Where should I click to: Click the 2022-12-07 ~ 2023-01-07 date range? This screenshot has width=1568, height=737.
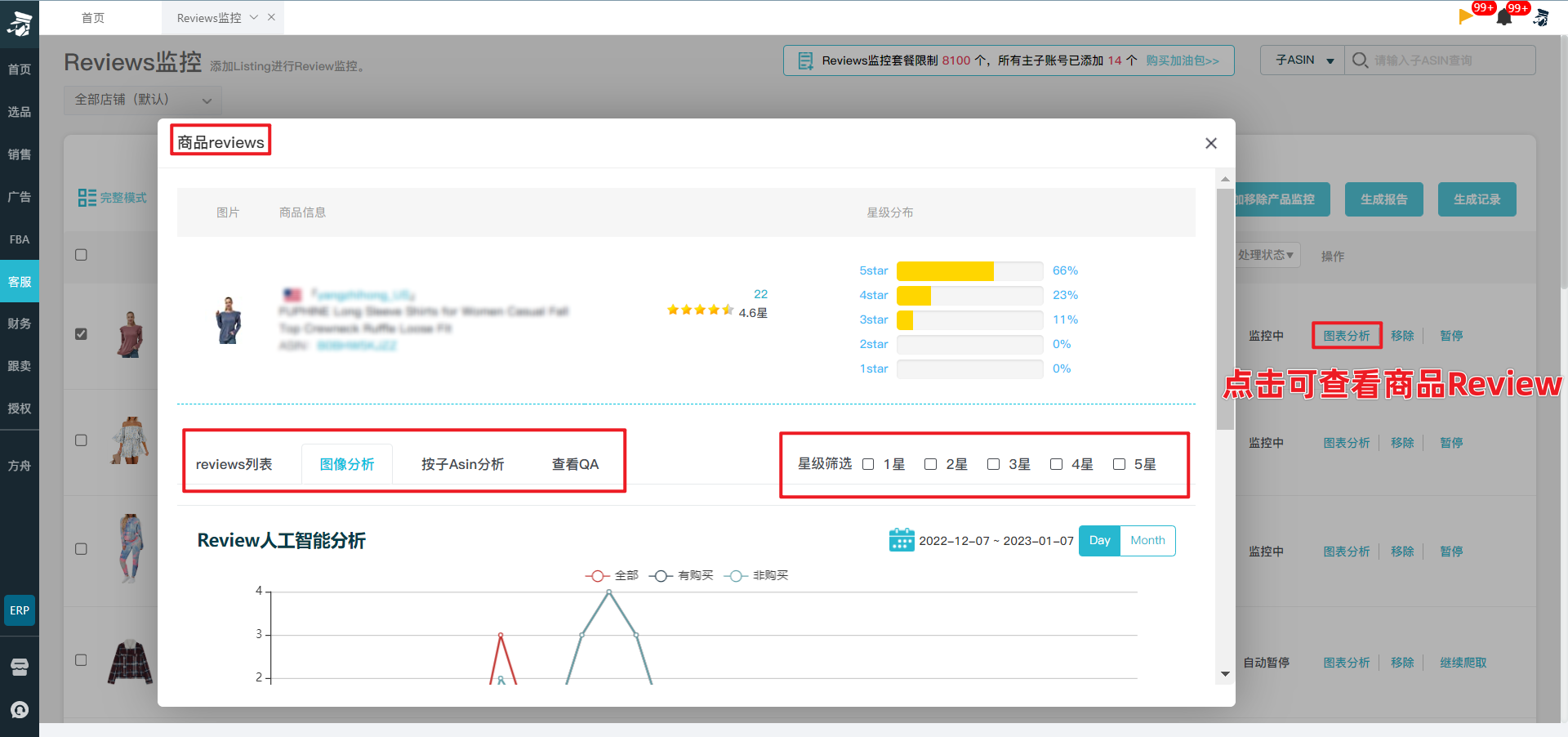tap(996, 541)
